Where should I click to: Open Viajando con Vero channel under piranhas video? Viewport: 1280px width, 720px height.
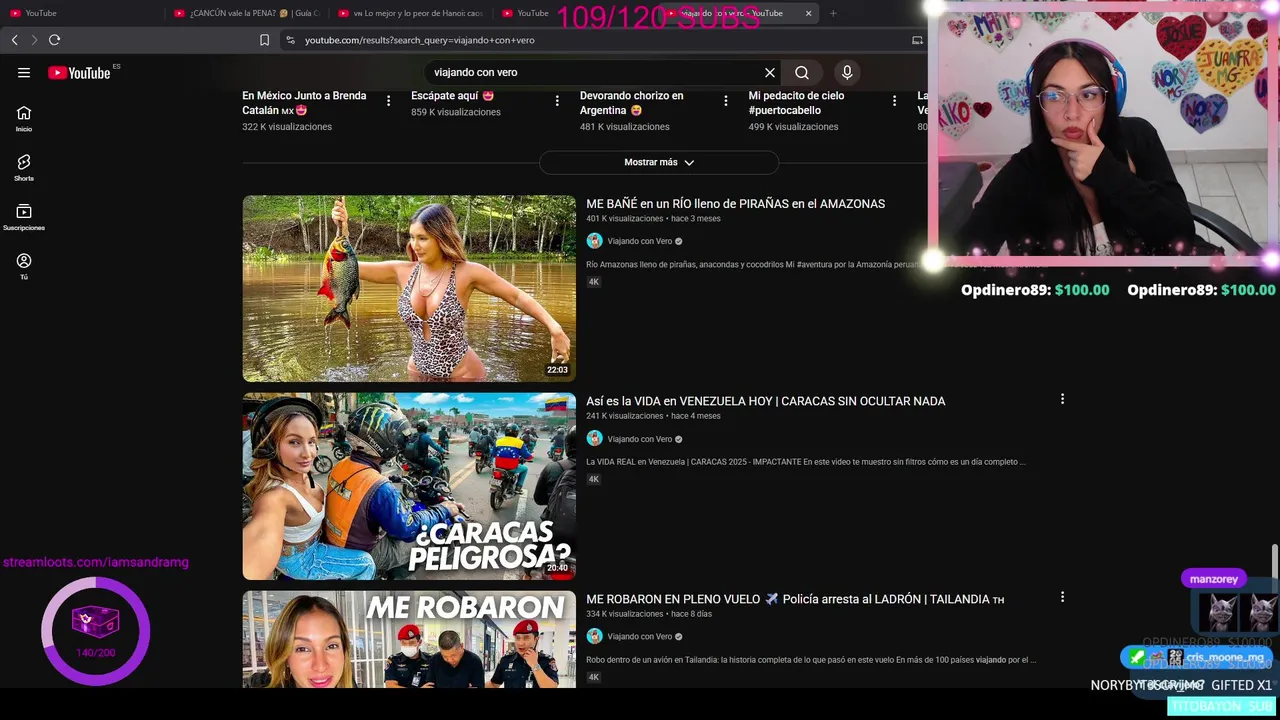coord(639,241)
